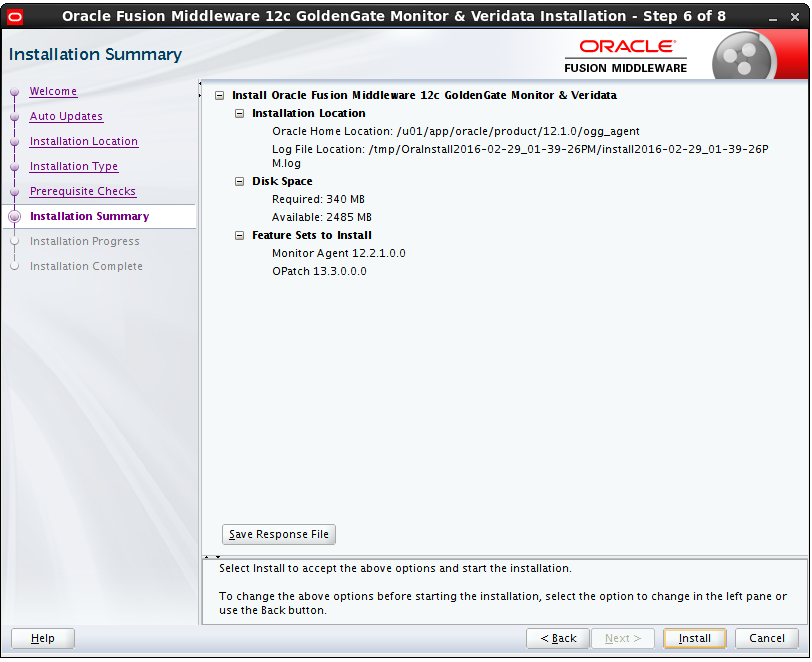Jump to Installation Location step link
The image size is (812, 662).
tap(84, 141)
